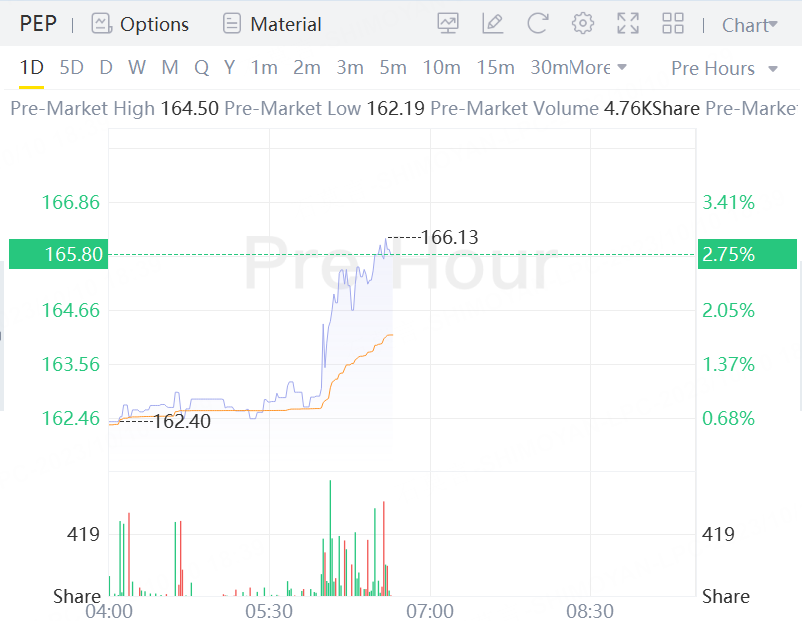Expand chart to fullscreen icon

[628, 24]
